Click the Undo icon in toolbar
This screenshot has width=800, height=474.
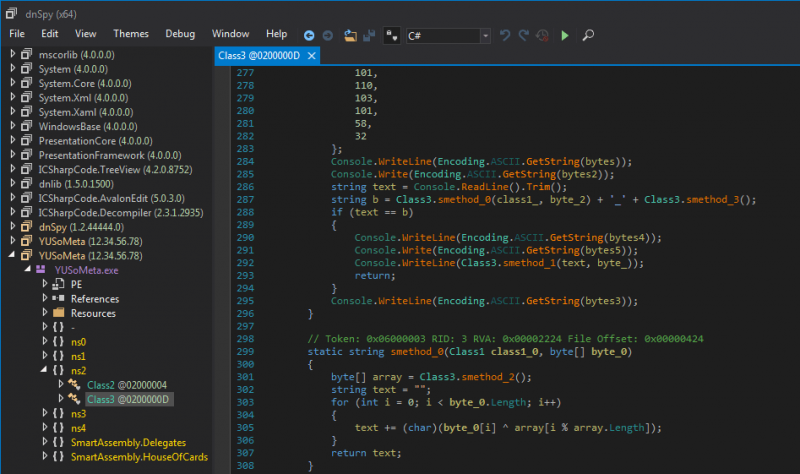[505, 35]
